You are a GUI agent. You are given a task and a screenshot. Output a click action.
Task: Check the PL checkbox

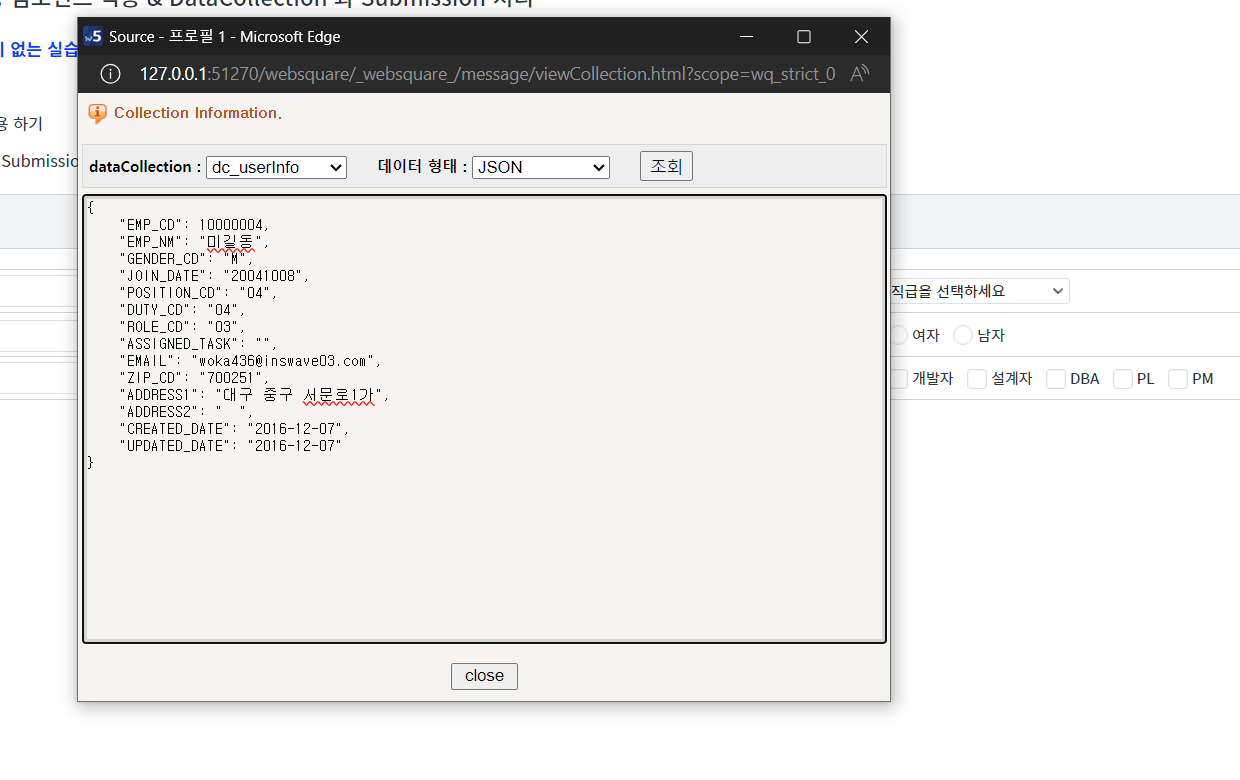pos(1123,379)
